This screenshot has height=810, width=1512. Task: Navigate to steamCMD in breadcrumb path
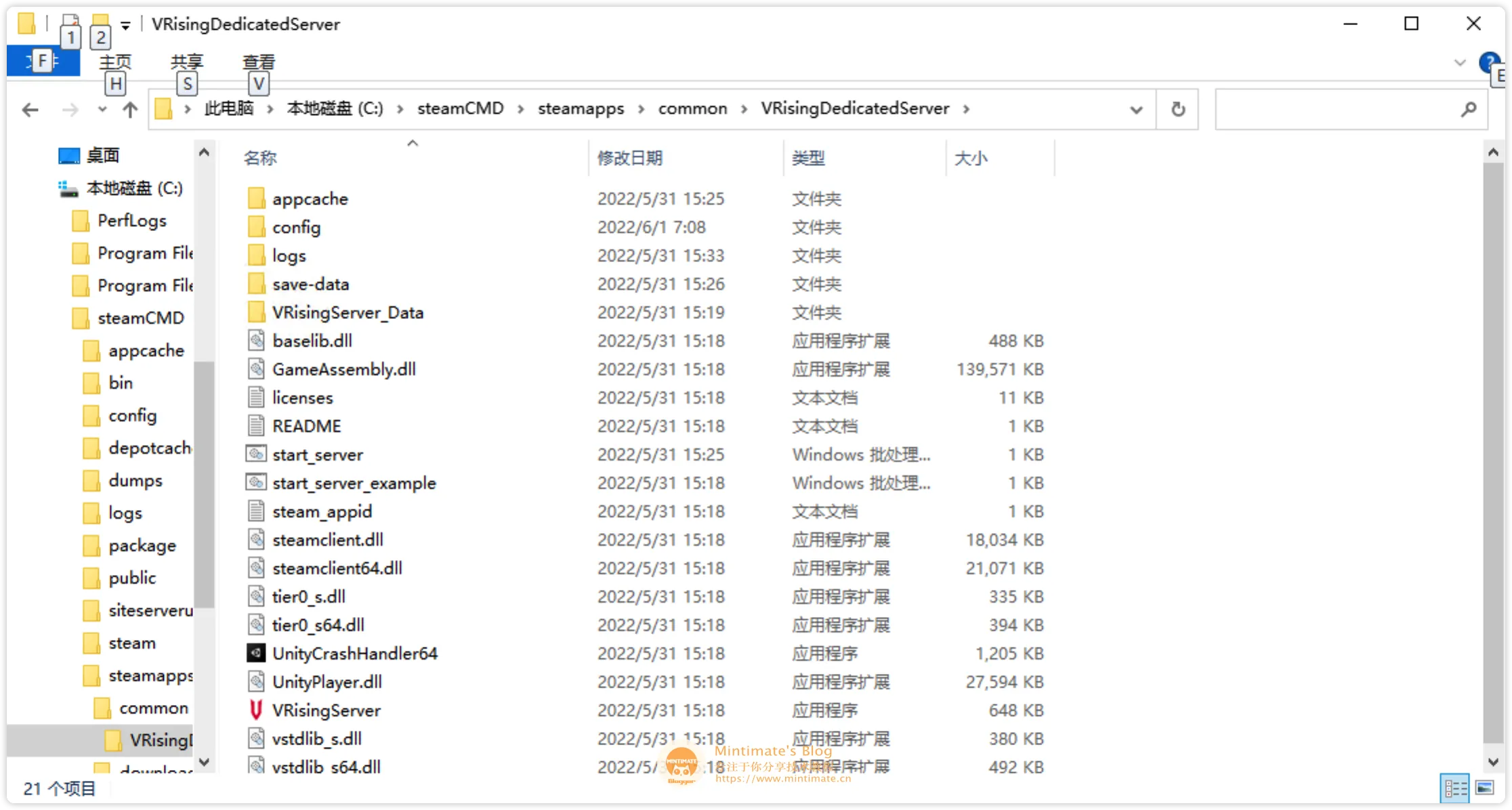coord(461,108)
